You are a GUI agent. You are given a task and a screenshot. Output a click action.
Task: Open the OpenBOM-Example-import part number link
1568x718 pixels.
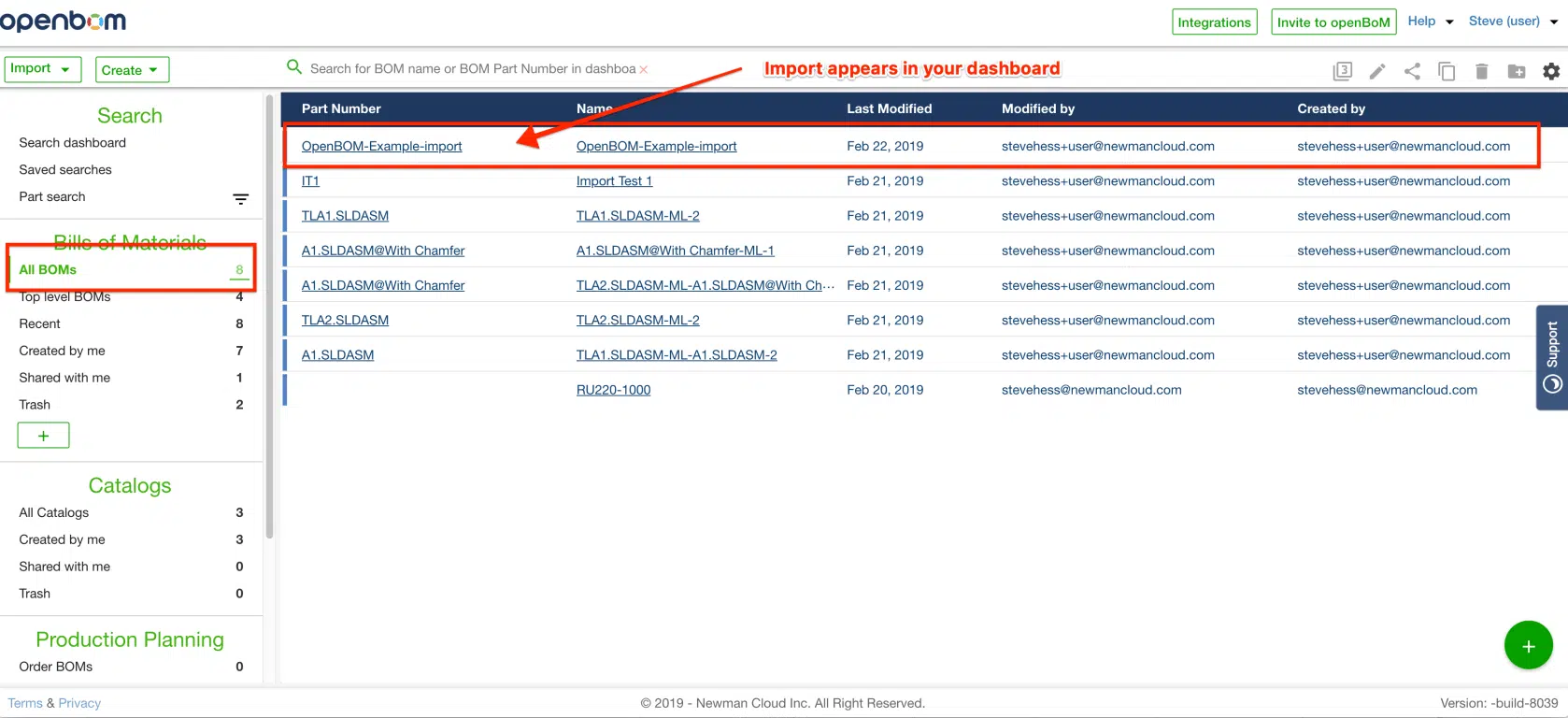pos(381,146)
